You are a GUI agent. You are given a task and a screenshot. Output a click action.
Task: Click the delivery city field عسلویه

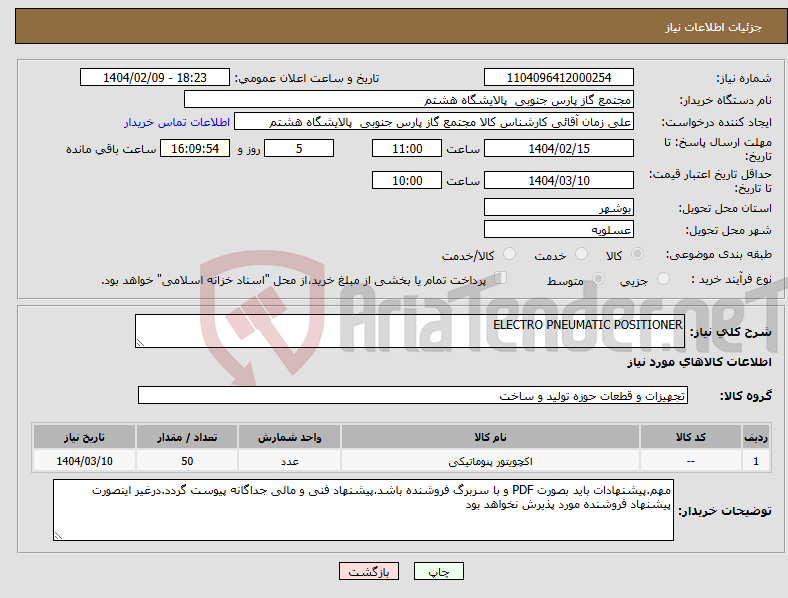[x=558, y=229]
